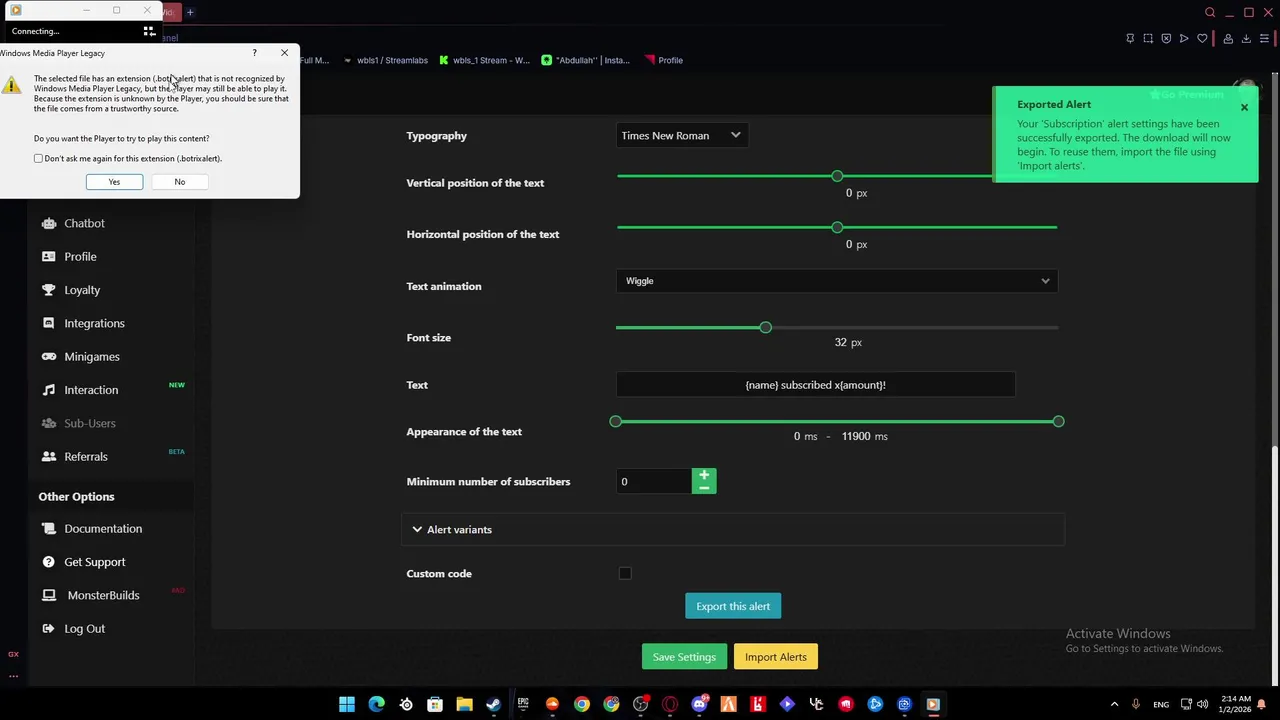Click the ad blocker shield icon
This screenshot has height=720, width=1280.
(1166, 39)
